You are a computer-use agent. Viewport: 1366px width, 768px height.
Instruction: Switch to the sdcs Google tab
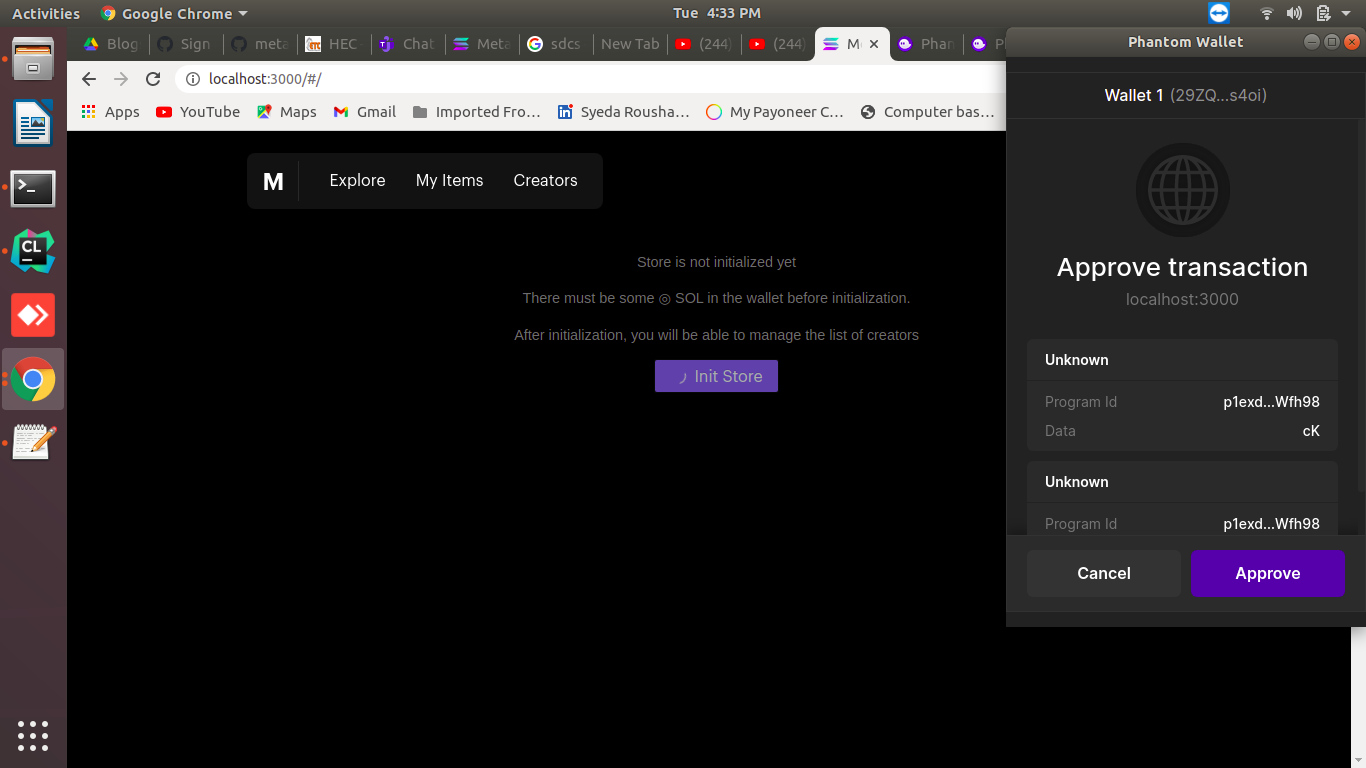coord(555,44)
